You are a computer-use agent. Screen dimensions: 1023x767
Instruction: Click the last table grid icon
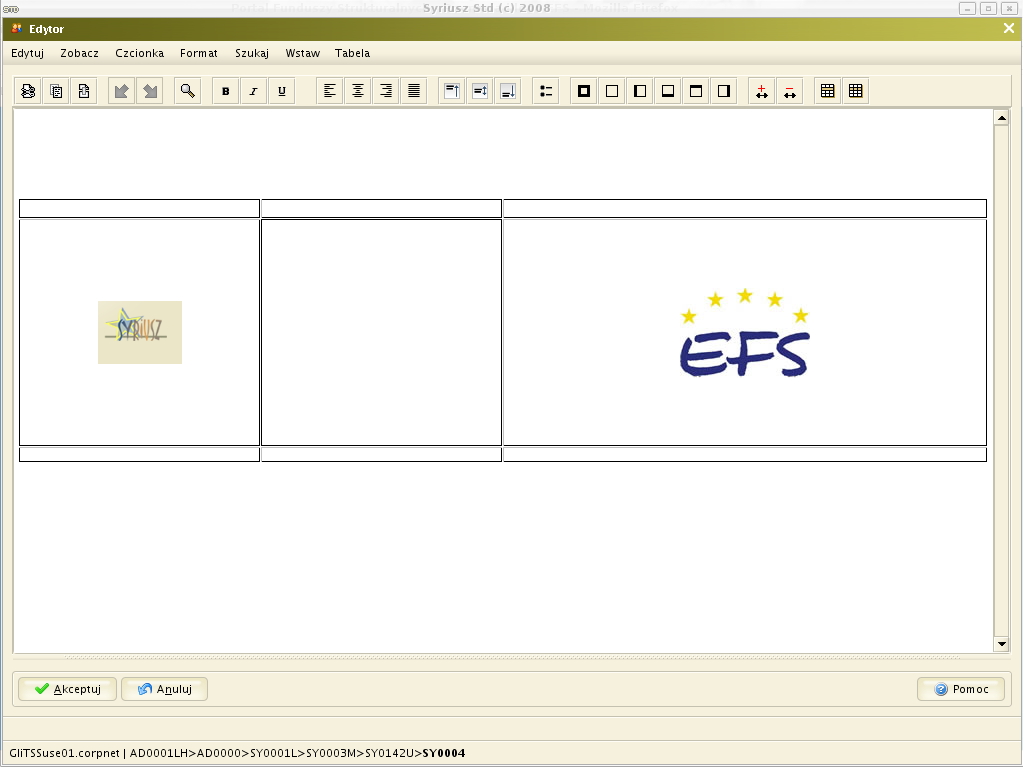pyautogui.click(x=856, y=91)
